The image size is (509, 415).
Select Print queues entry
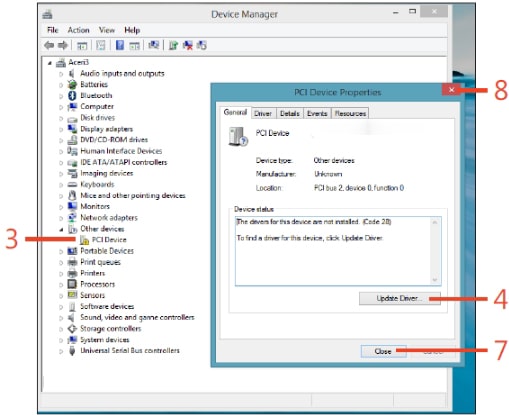tap(100, 262)
